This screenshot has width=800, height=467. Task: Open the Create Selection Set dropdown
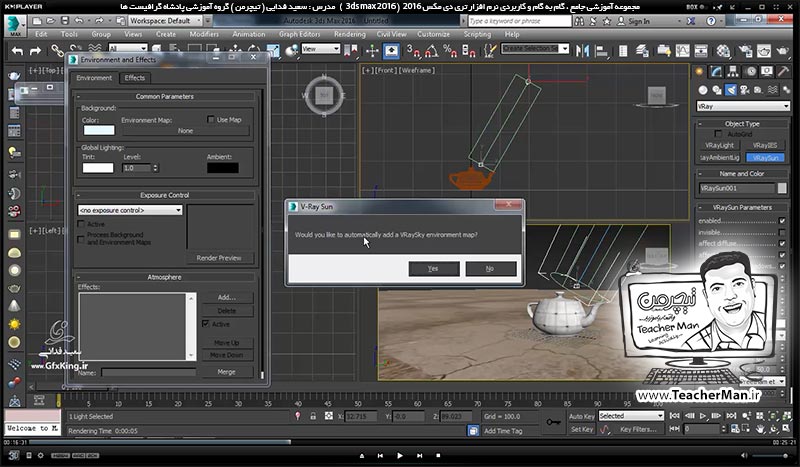[535, 48]
